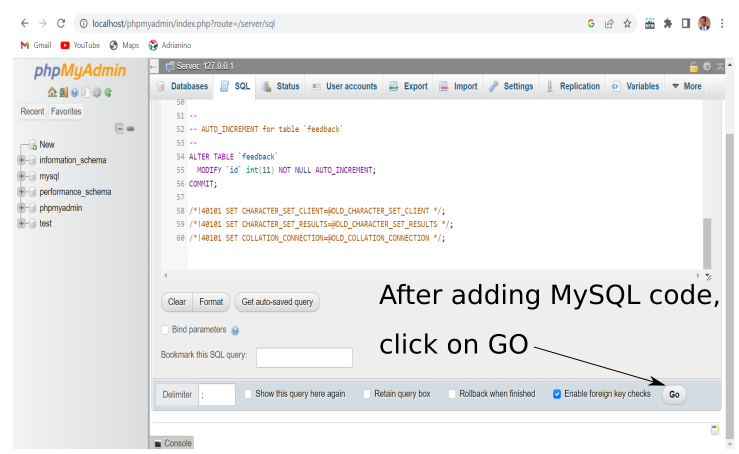Open navigation panel settings gear icon

point(97,92)
